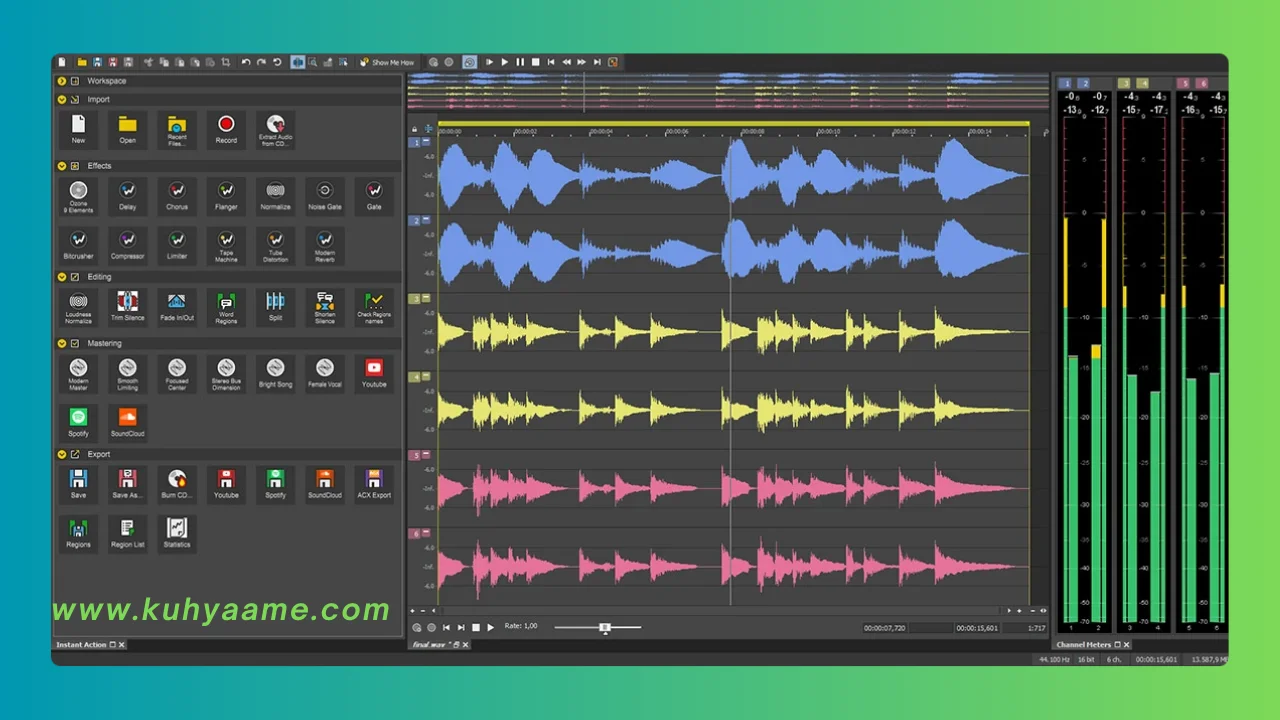Viewport: 1280px width, 720px height.
Task: Apply the Limiter effect
Action: (x=177, y=245)
